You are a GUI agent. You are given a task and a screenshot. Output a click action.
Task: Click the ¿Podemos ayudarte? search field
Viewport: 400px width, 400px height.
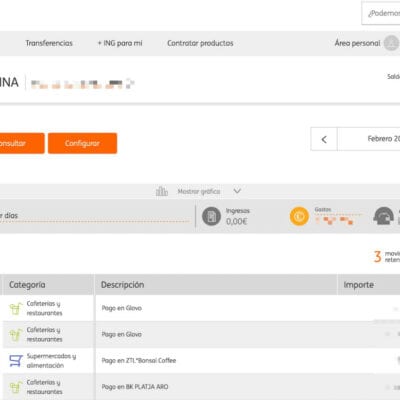(x=381, y=13)
